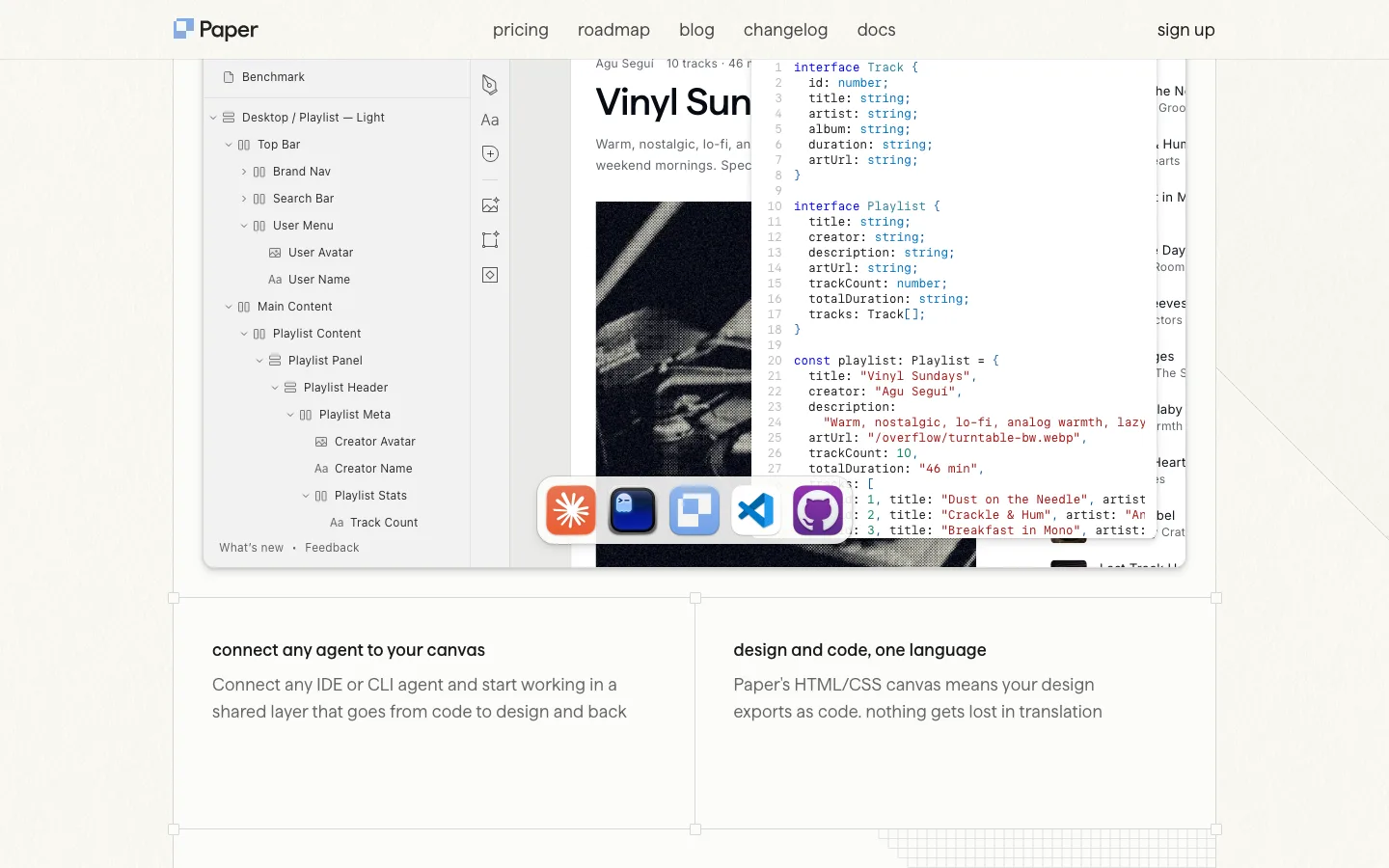Click the circled plus insert tool

point(490,153)
